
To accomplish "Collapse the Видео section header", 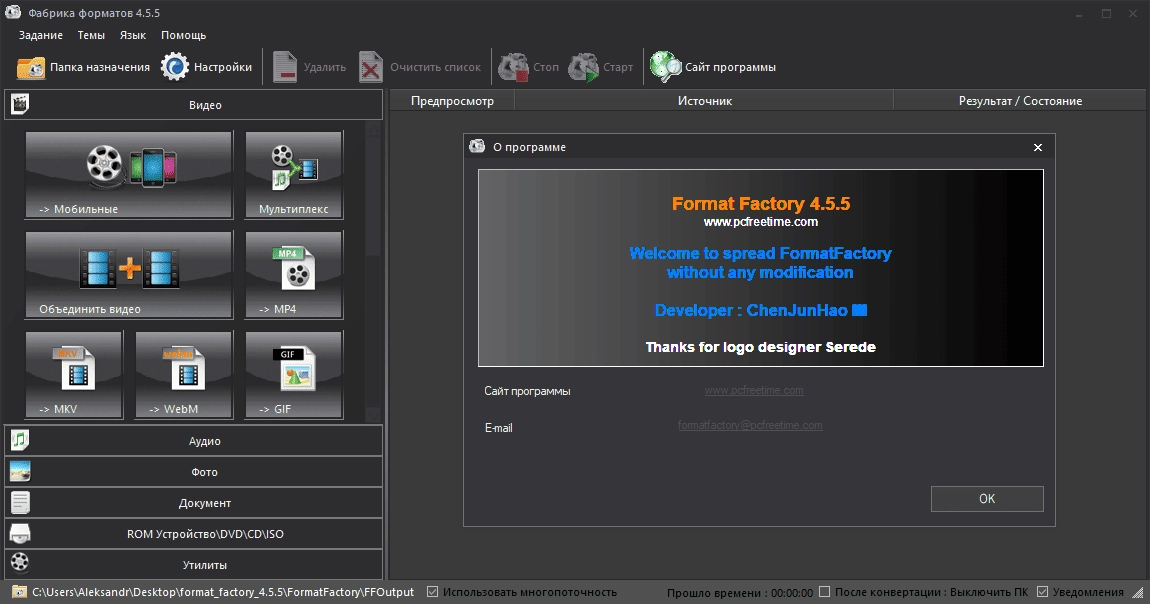I will 194,105.
